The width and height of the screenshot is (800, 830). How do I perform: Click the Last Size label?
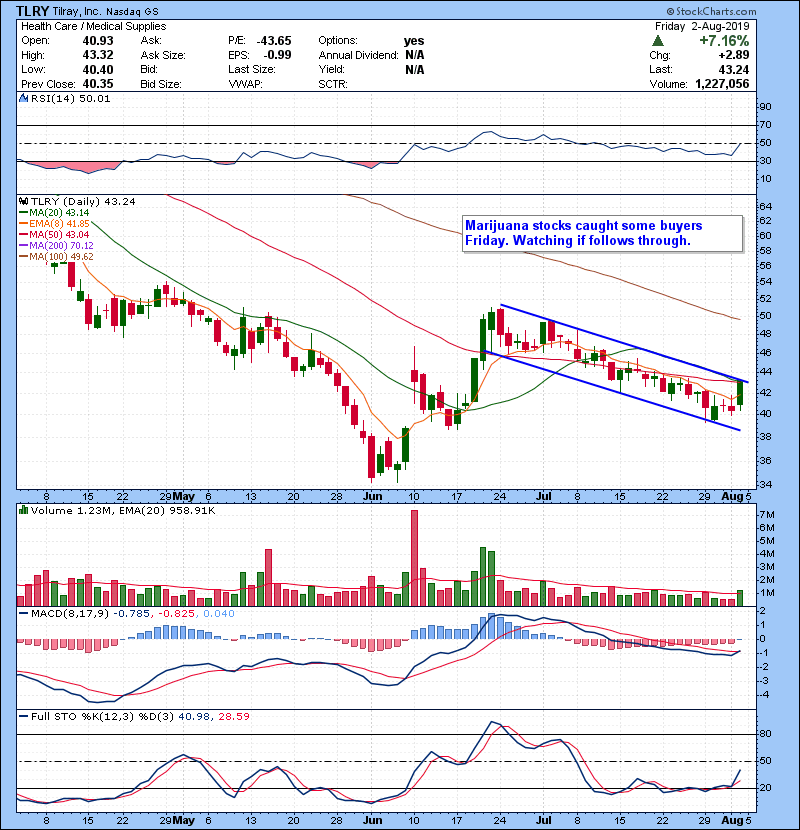coord(252,69)
